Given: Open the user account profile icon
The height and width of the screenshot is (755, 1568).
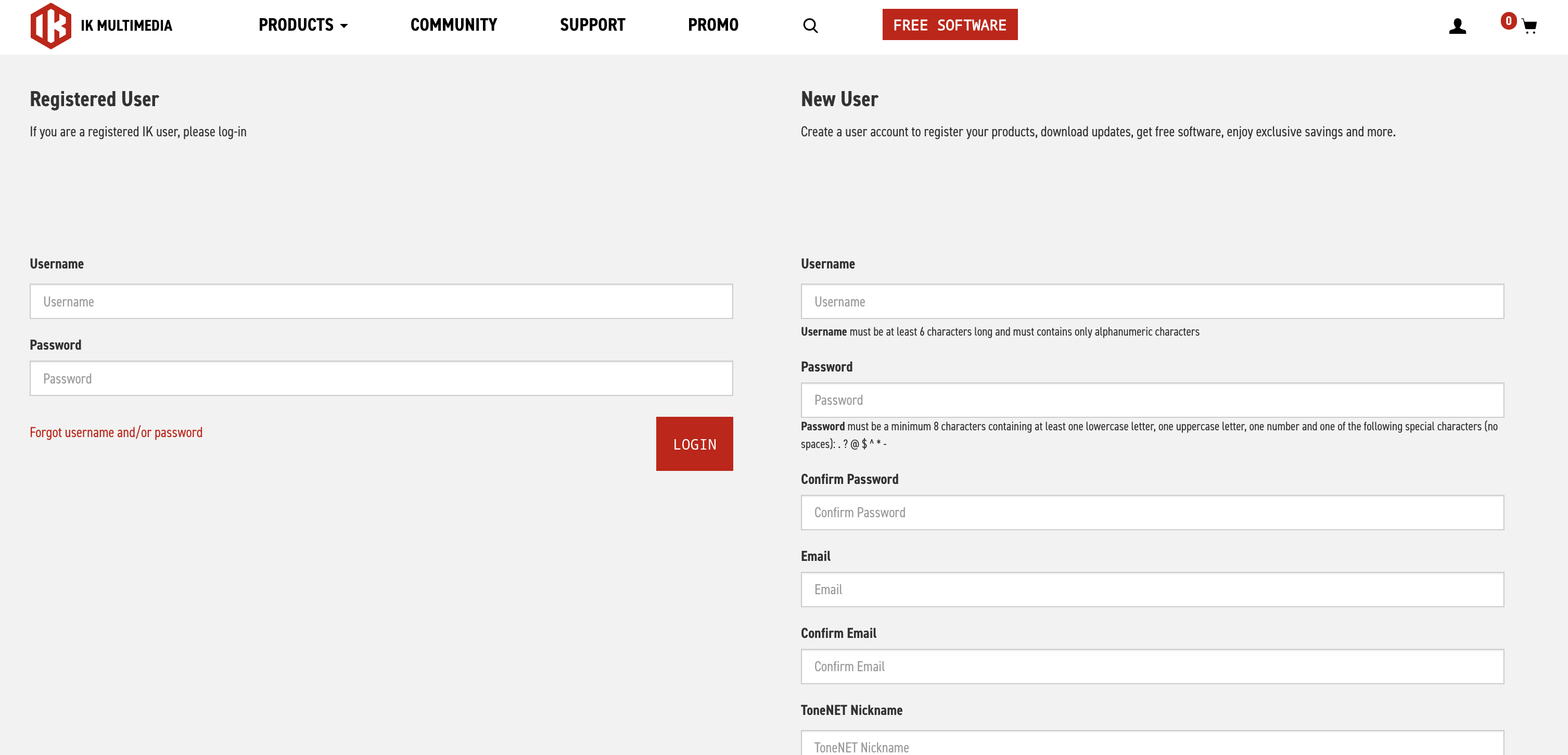Looking at the screenshot, I should click(x=1457, y=25).
